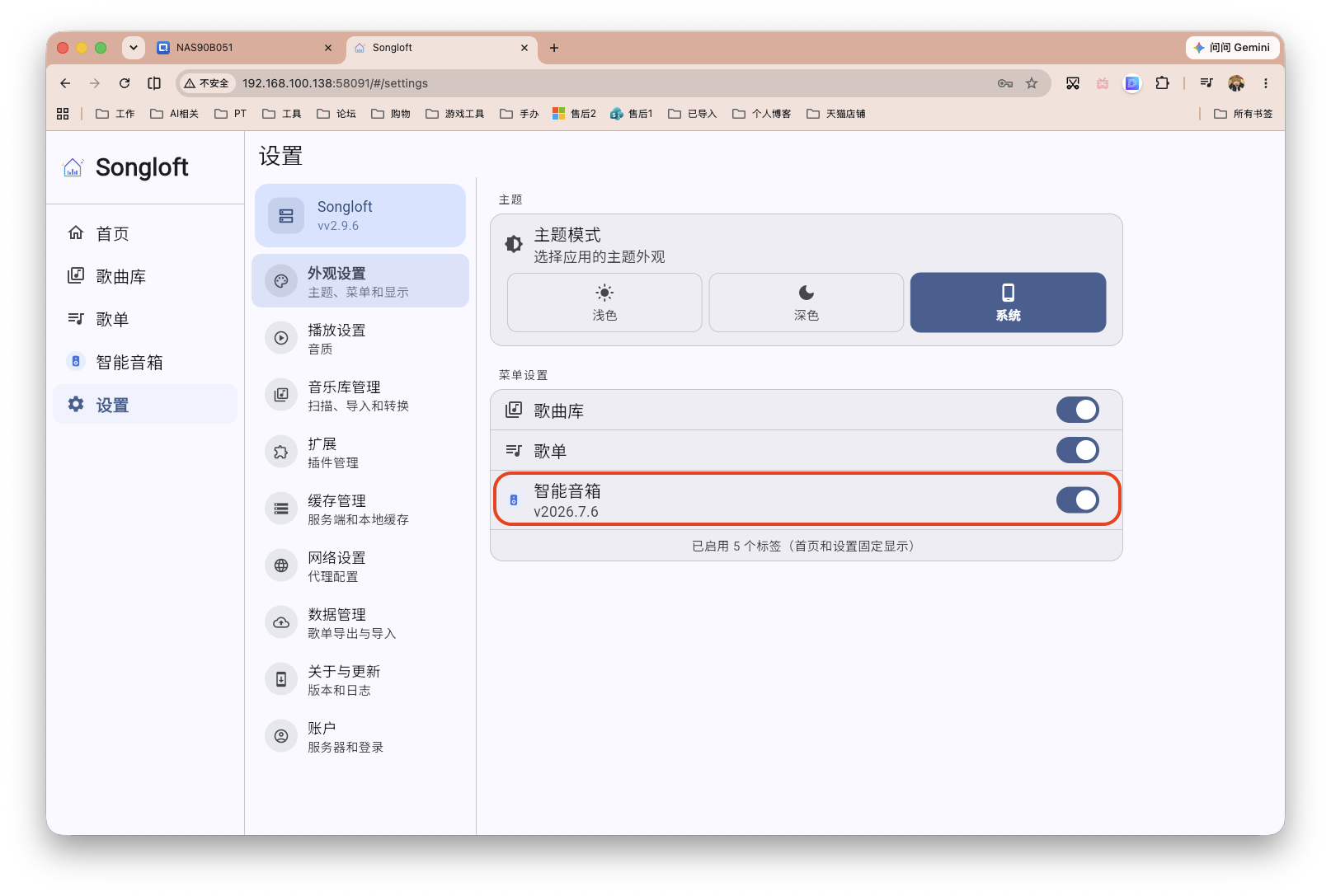The image size is (1331, 896).
Task: Click the palette icon beside 外观设置
Action: [x=281, y=281]
